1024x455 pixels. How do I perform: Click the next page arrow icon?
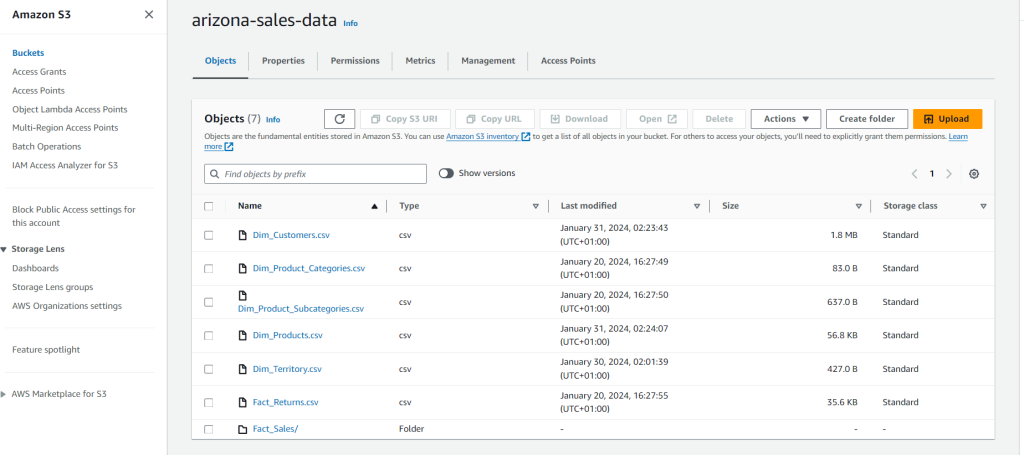pyautogui.click(x=949, y=174)
